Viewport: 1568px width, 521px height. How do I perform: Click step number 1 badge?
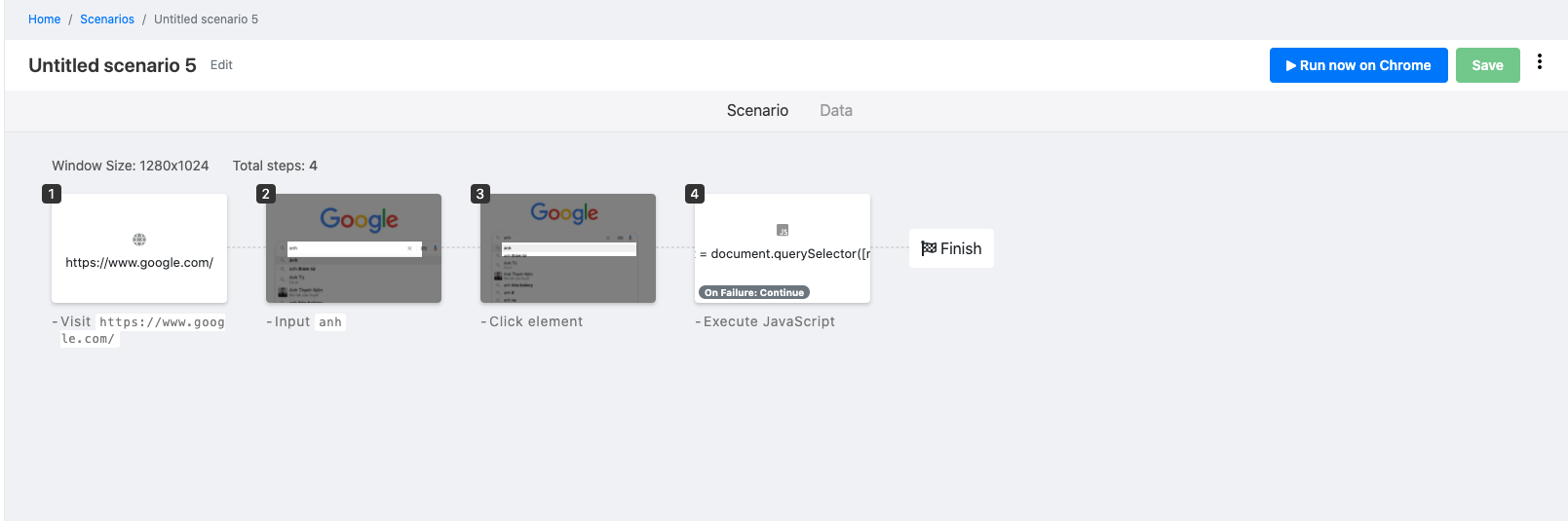coord(52,194)
